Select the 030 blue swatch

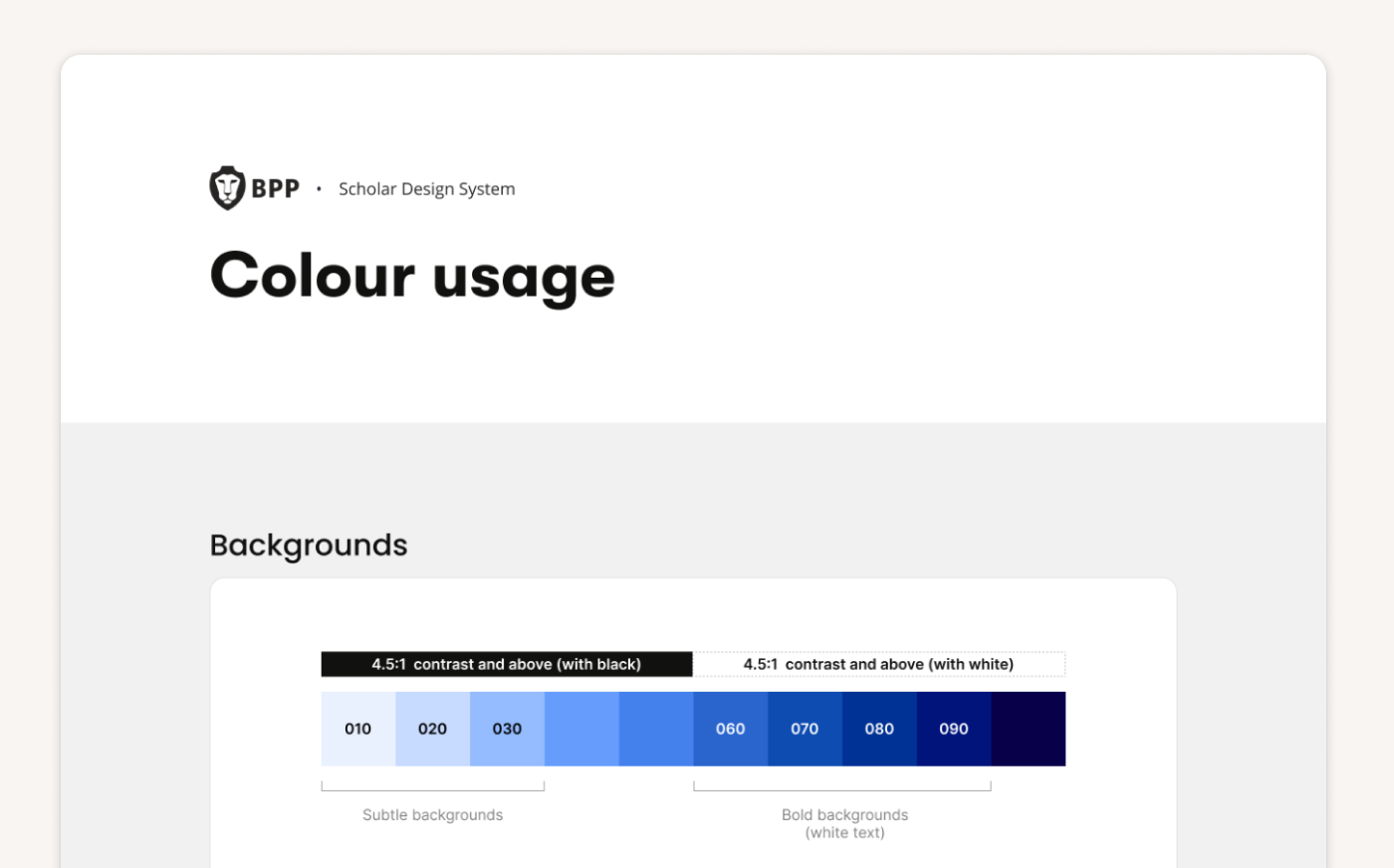pos(507,729)
